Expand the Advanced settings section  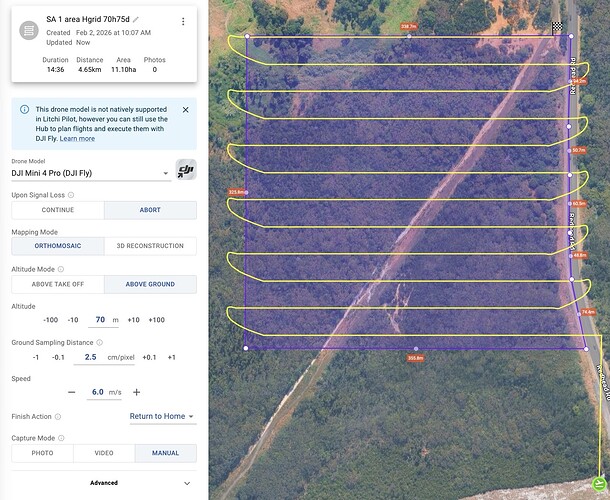pos(104,483)
